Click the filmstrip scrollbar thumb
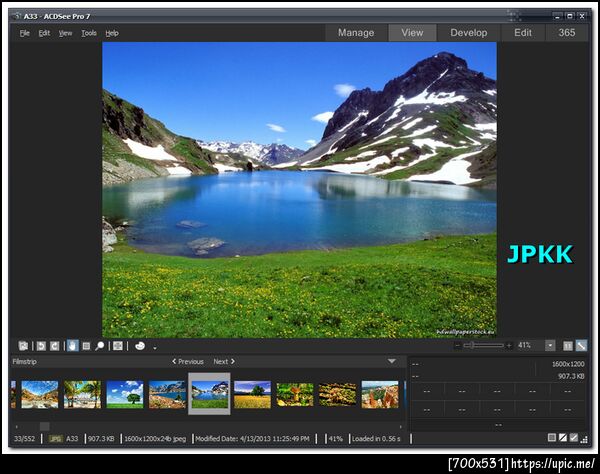Screen dimensions: 600x474 pyautogui.click(x=44, y=426)
